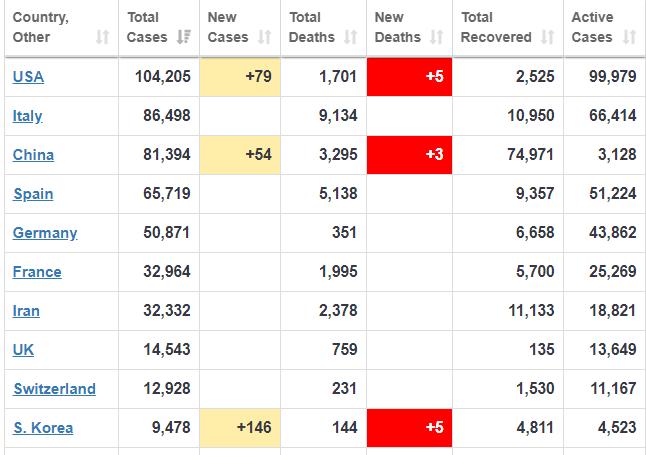This screenshot has height=455, width=646.
Task: Follow the Germany link
Action: [45, 233]
